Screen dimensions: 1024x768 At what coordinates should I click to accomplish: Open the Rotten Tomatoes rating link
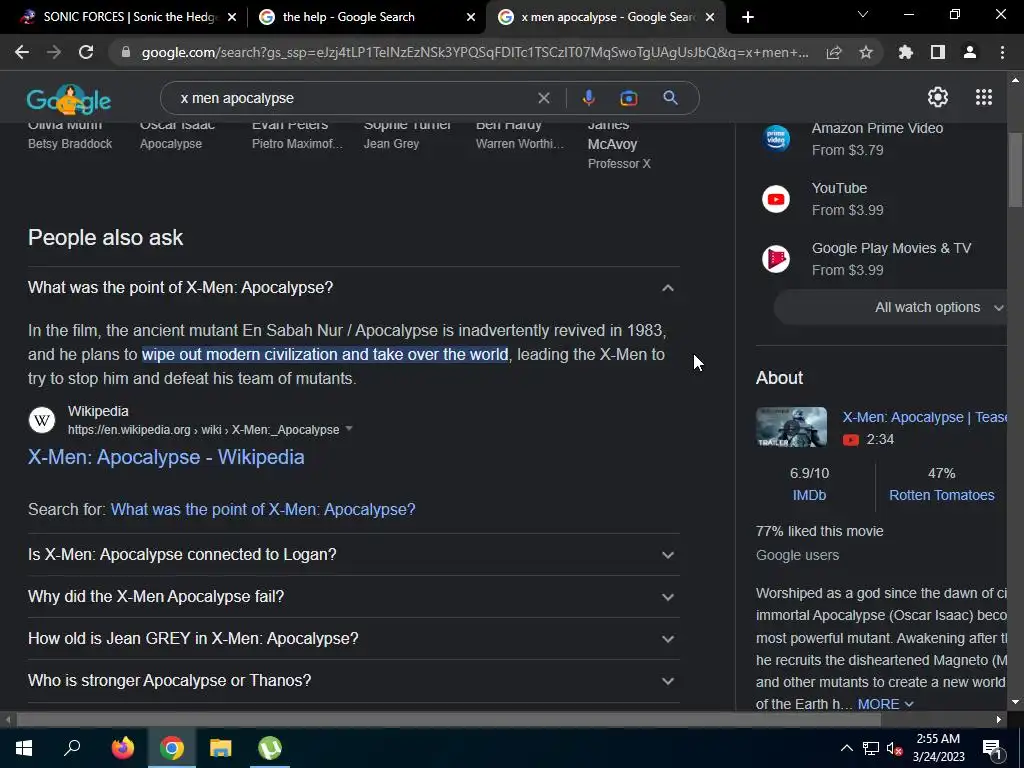click(942, 495)
